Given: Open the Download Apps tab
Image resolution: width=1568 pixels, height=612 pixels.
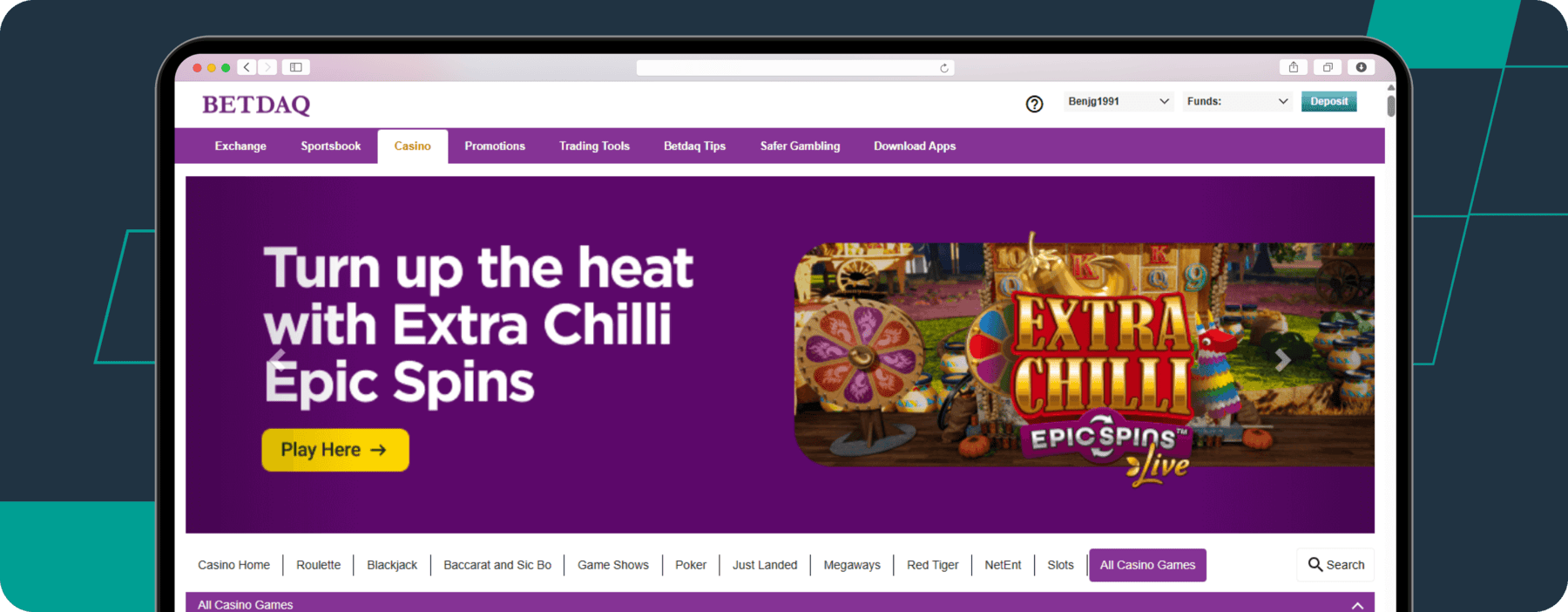Looking at the screenshot, I should 915,146.
